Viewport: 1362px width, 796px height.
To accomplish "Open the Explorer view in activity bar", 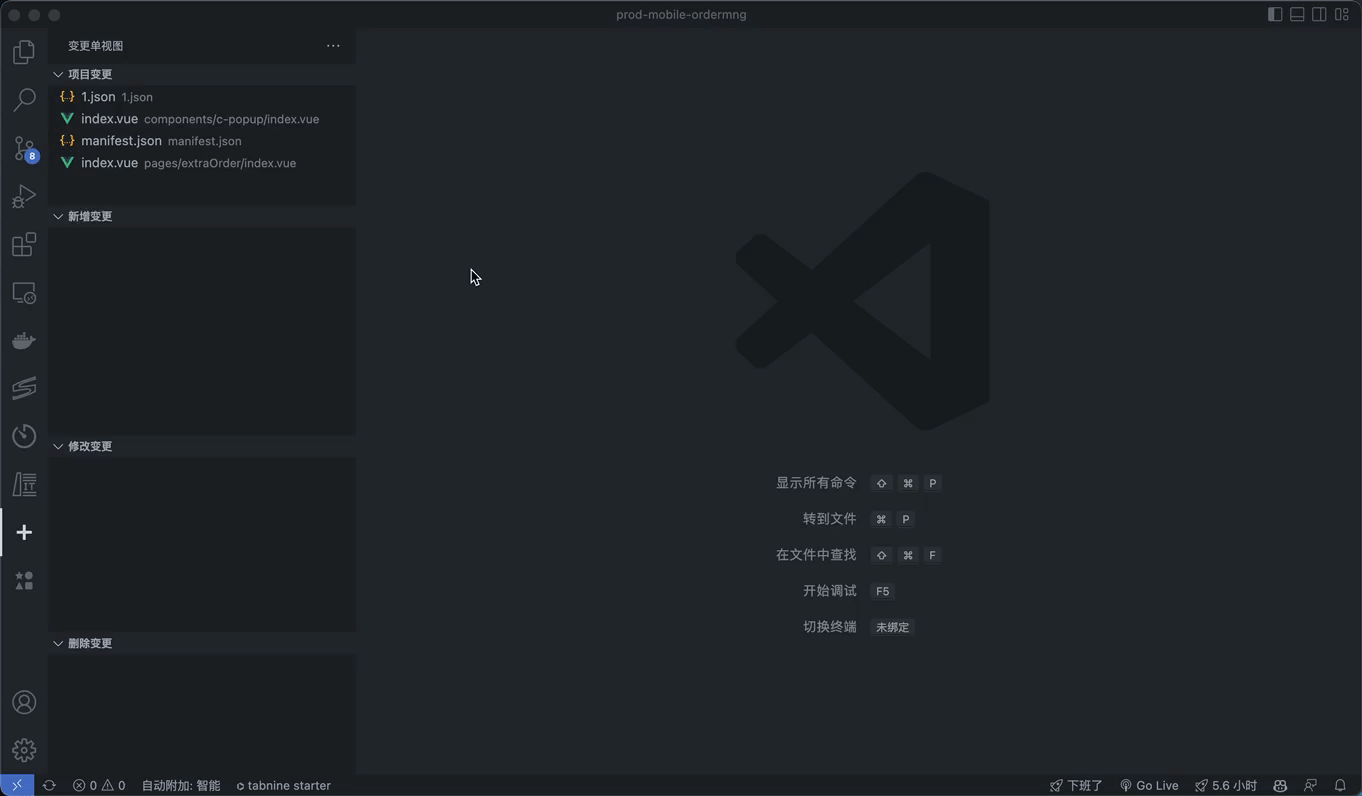I will click(x=24, y=51).
